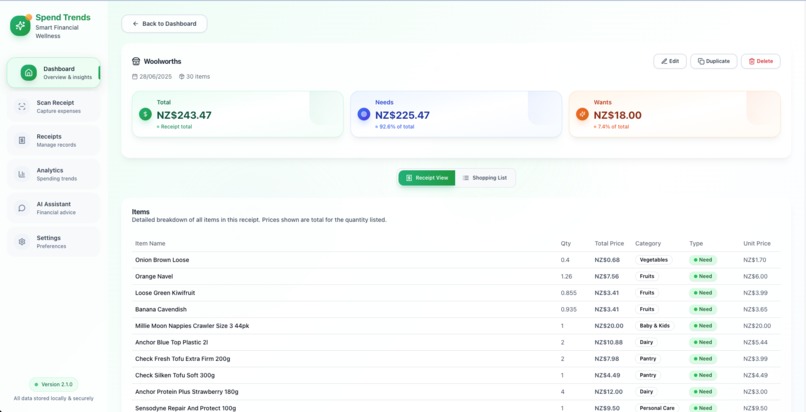The image size is (806, 412).
Task: Click the Banana Cavendish item name
Action: 161,309
